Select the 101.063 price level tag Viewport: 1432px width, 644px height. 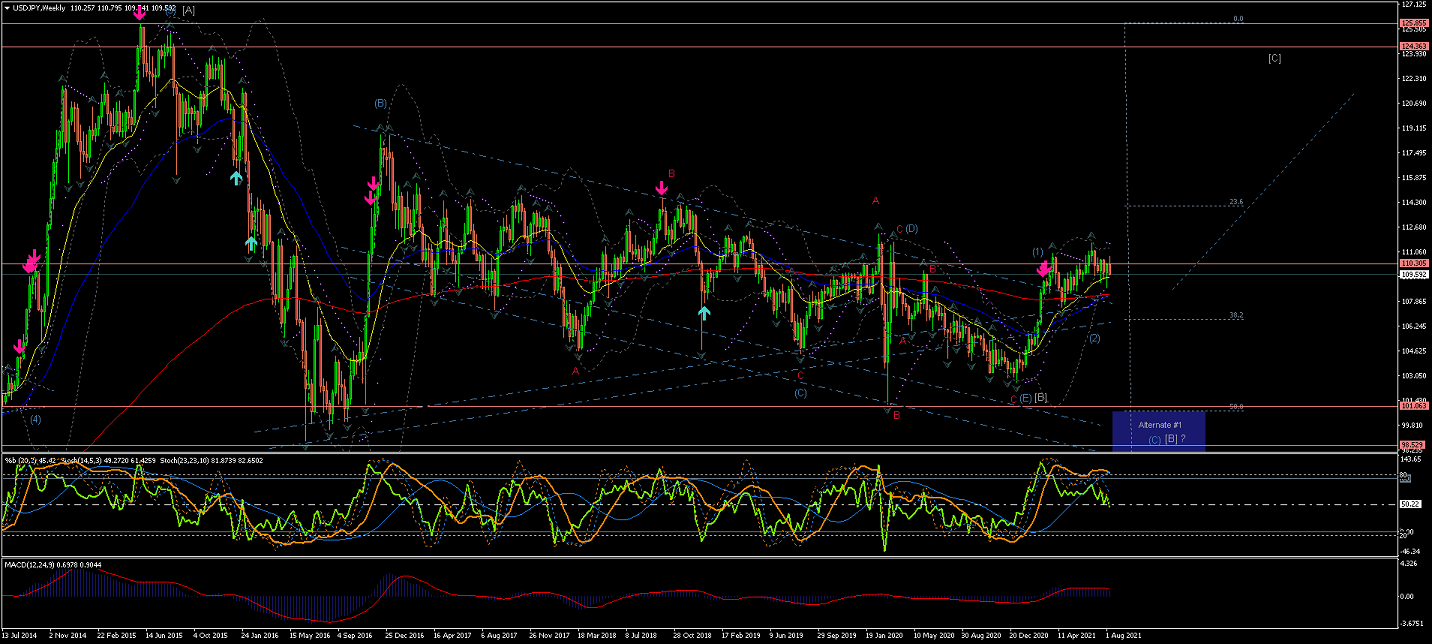1412,406
